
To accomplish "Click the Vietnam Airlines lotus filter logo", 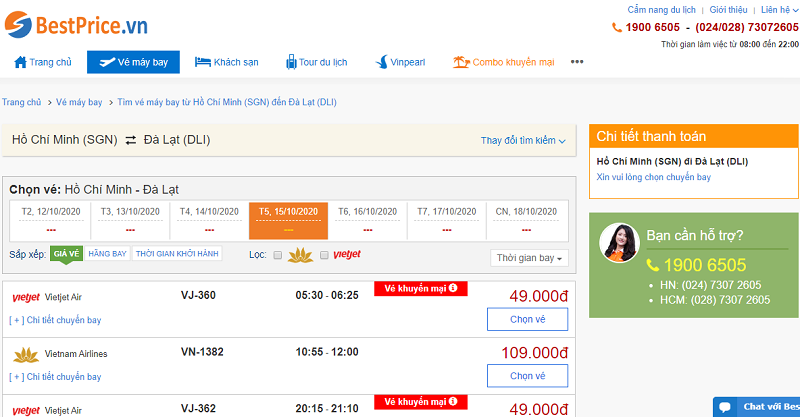I will pyautogui.click(x=301, y=255).
